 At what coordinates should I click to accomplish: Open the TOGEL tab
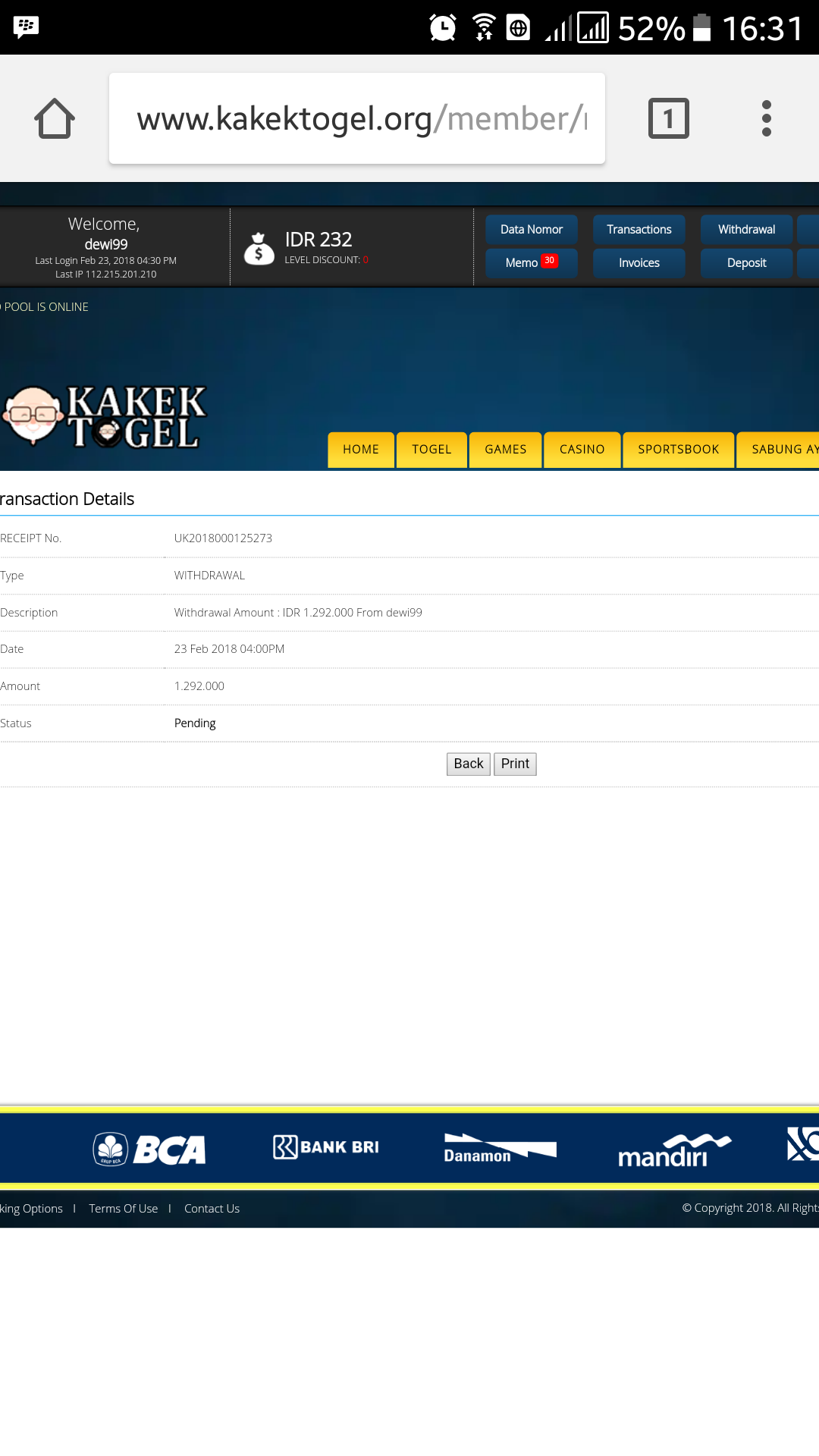431,450
